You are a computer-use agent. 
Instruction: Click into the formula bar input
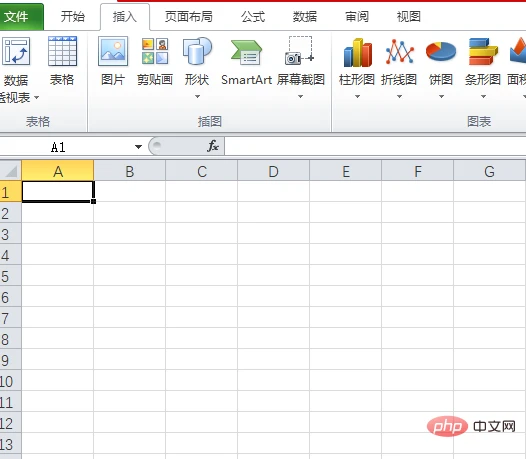click(x=375, y=146)
